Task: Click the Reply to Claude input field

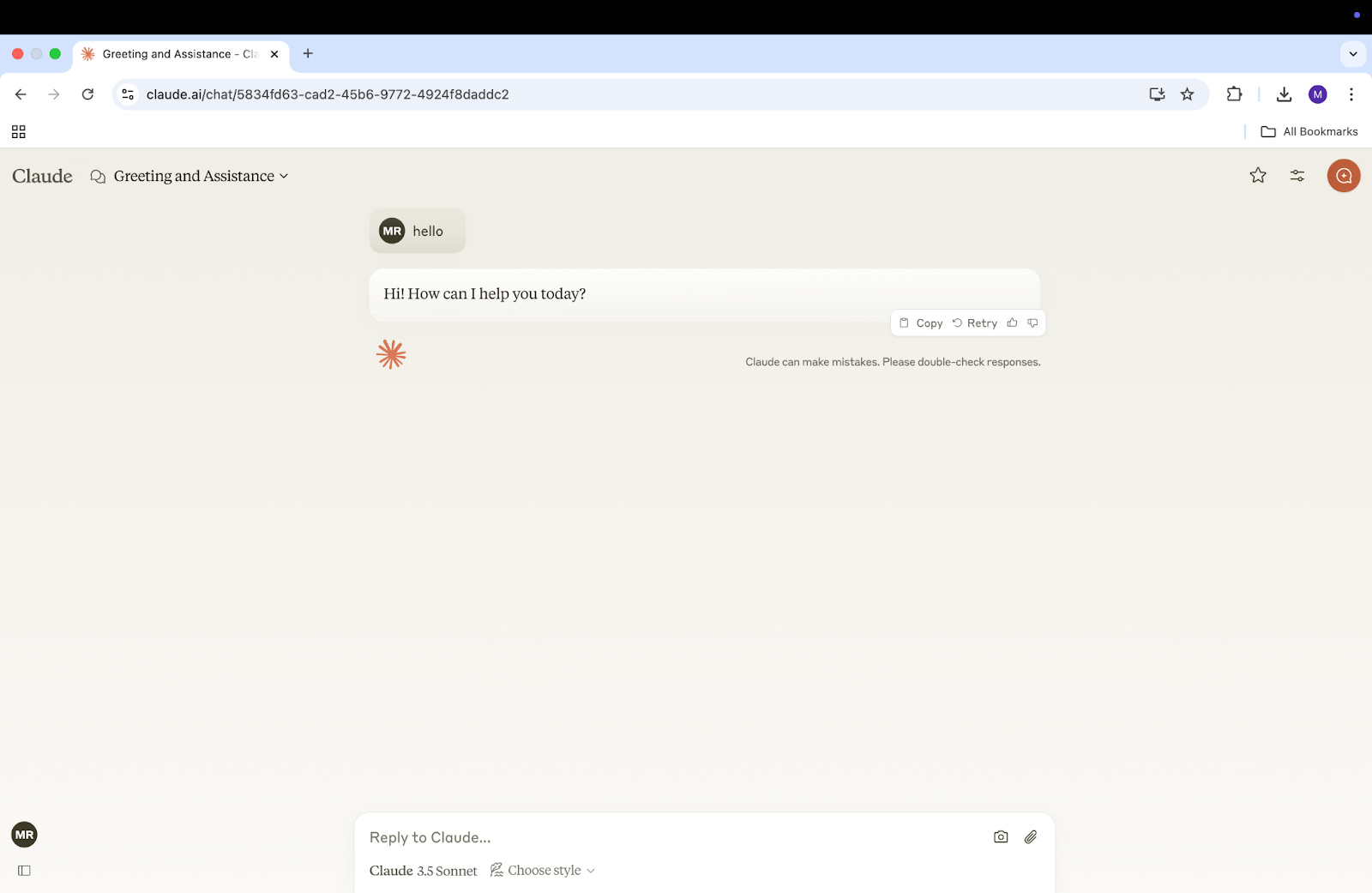Action: coord(669,837)
